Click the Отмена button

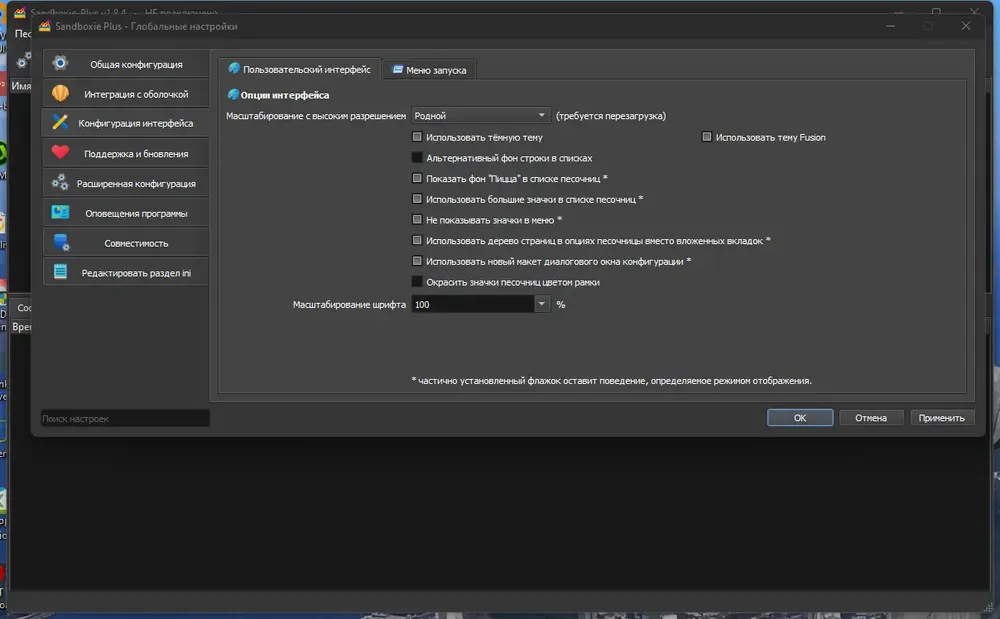click(871, 418)
